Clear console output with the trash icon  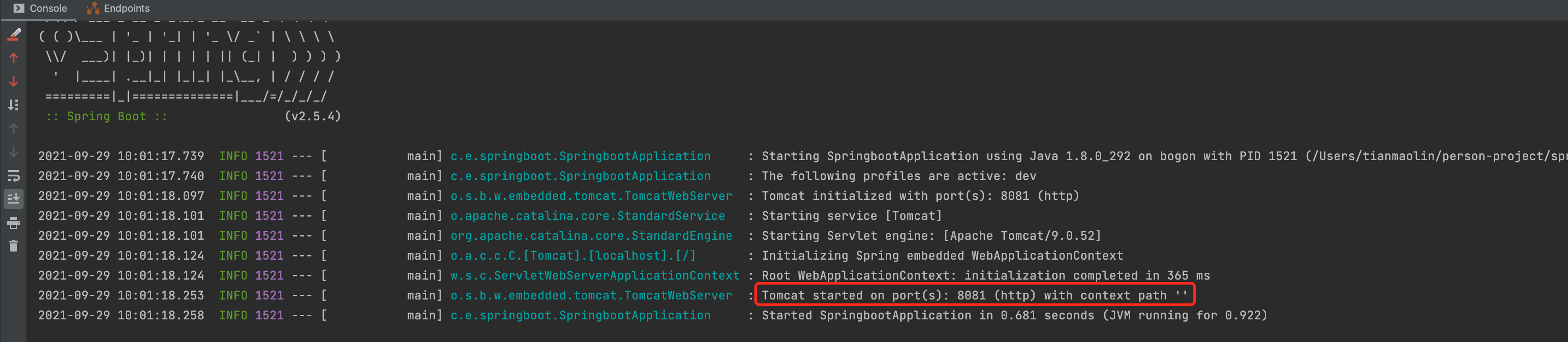point(14,246)
